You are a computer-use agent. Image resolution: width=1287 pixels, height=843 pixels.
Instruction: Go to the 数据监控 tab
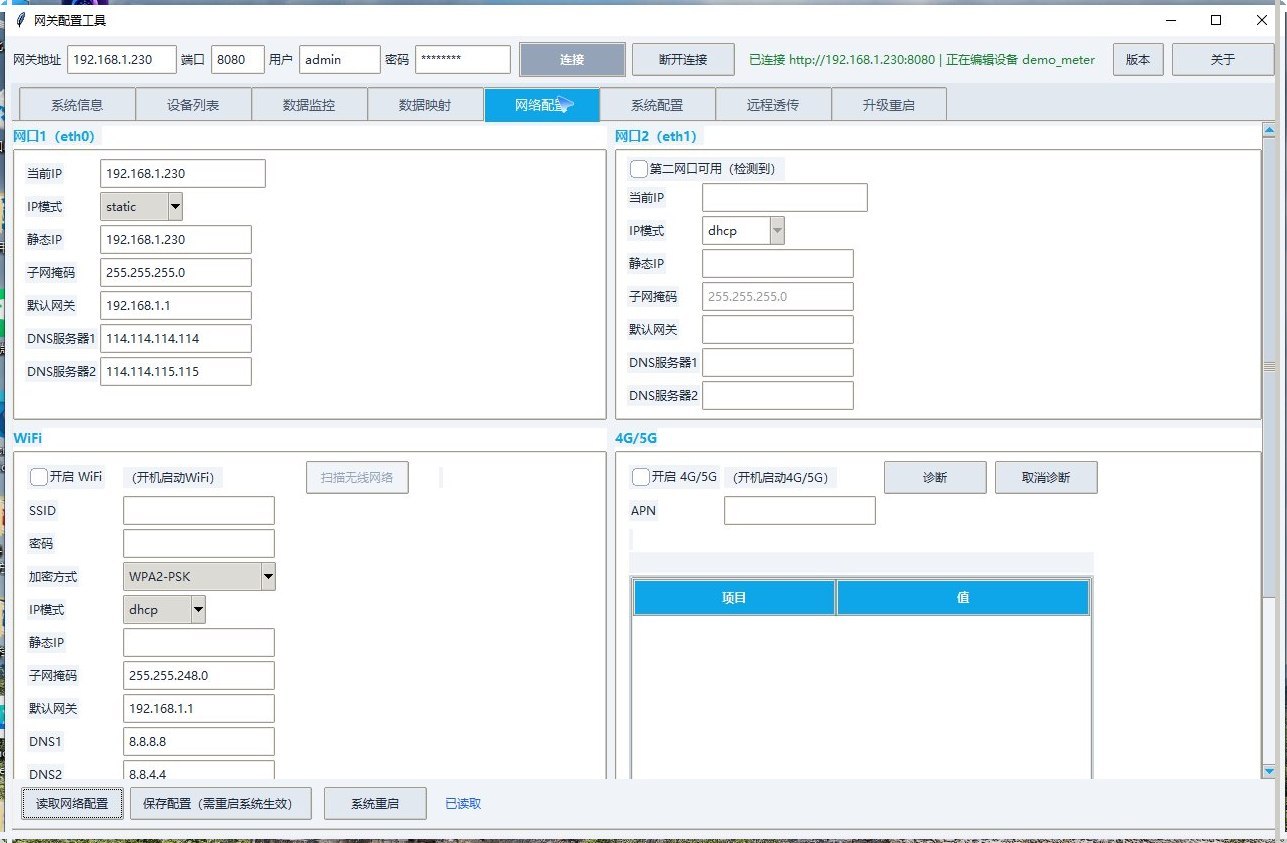pyautogui.click(x=309, y=105)
